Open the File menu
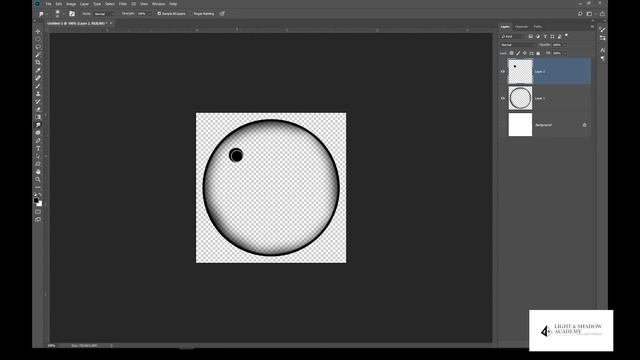This screenshot has width=640, height=360. click(49, 4)
